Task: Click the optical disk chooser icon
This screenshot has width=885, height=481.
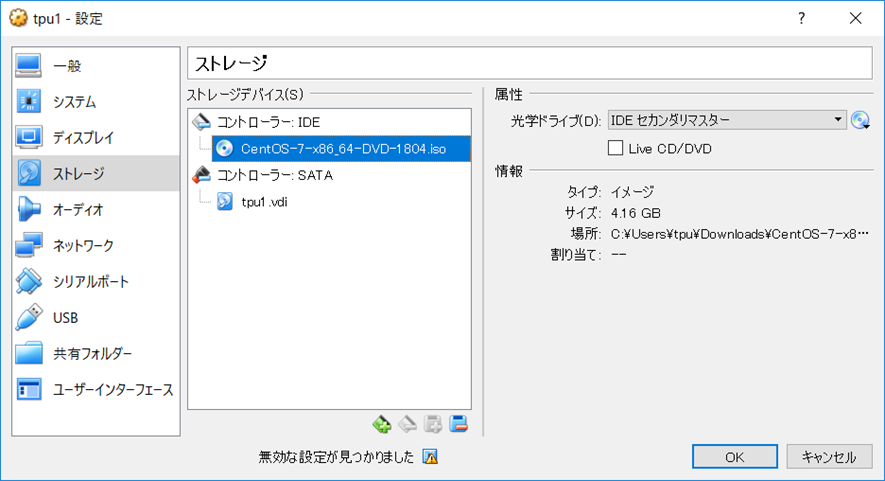Action: click(860, 121)
